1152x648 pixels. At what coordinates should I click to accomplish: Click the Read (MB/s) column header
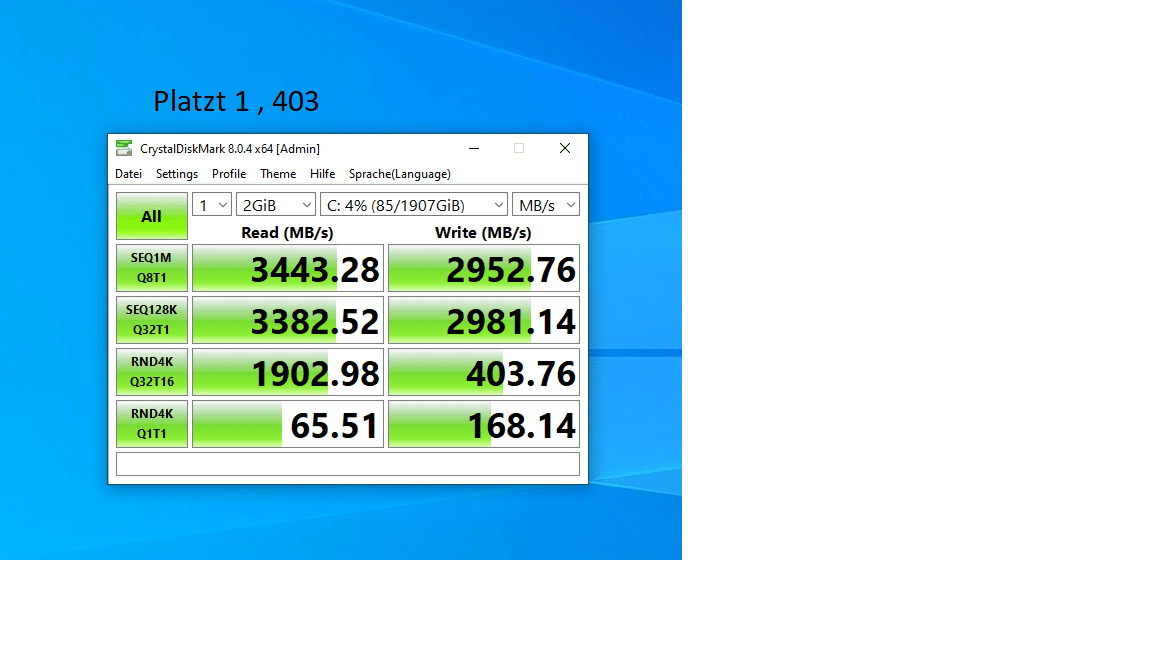[x=287, y=233]
